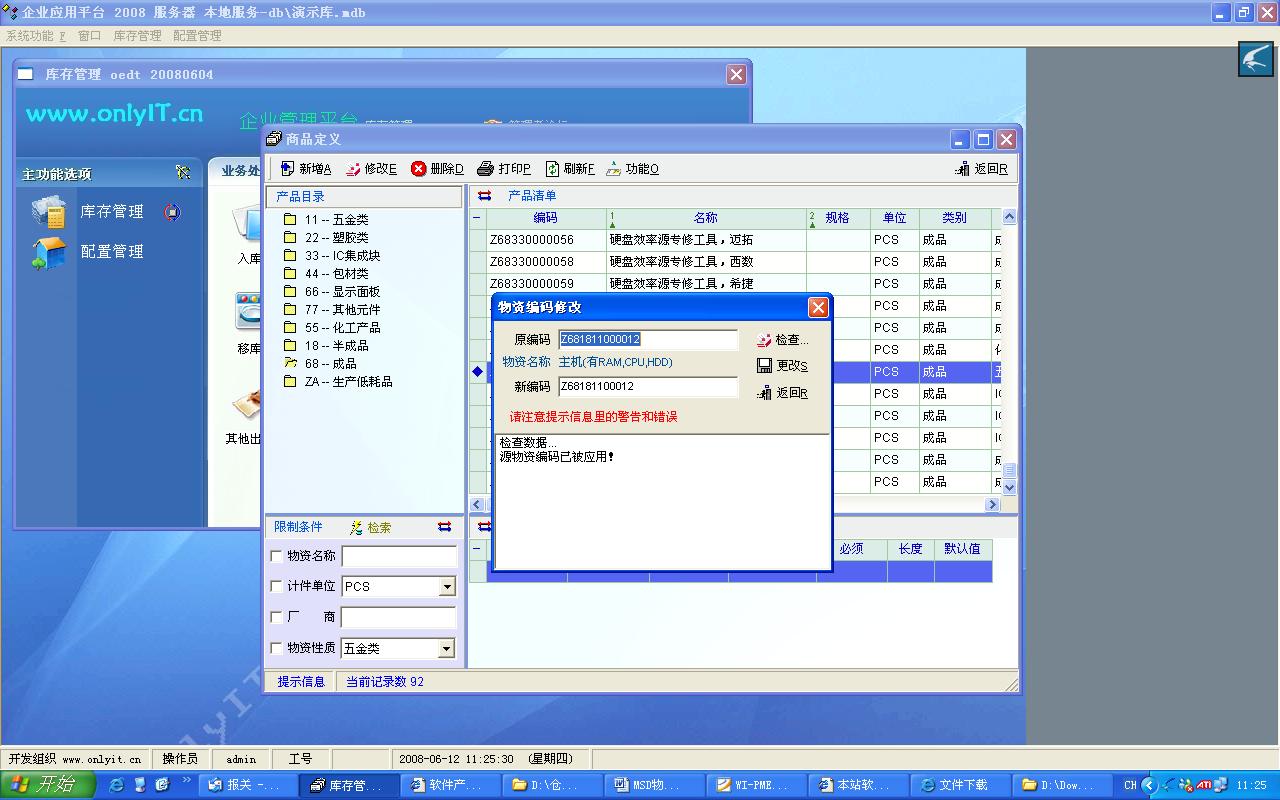Viewport: 1280px width, 800px height.
Task: Click the 新增 (Add) toolbar icon
Action: 288,169
